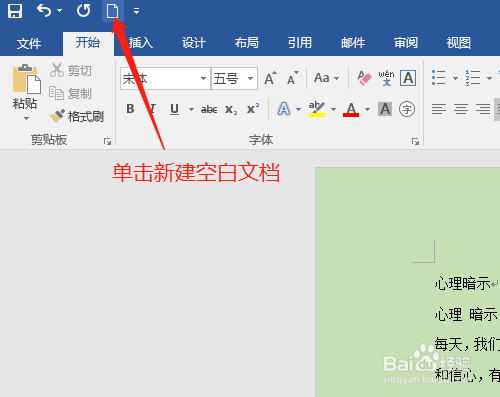
Task: Toggle italic formatting
Action: coord(152,109)
